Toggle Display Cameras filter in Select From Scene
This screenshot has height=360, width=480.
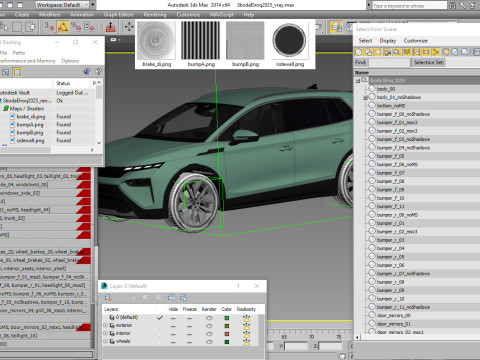pyautogui.click(x=388, y=52)
